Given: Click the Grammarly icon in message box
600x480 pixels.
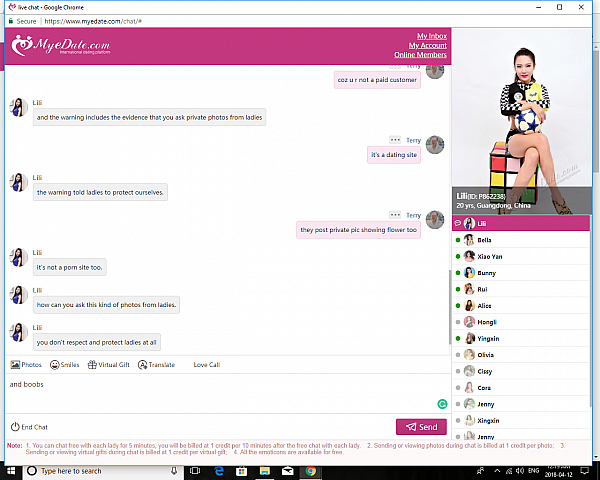Looking at the screenshot, I should [442, 404].
